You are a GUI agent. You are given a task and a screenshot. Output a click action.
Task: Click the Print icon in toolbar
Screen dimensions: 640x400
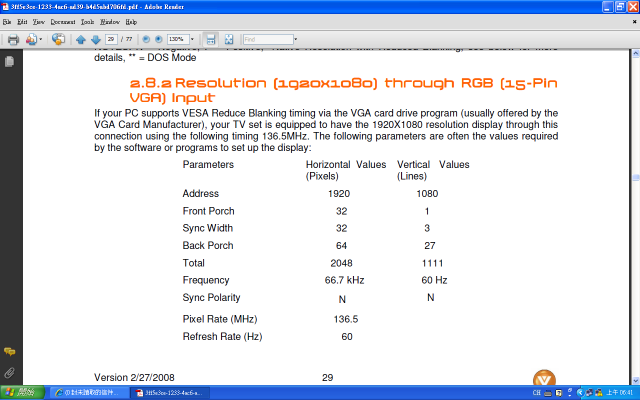[13, 40]
